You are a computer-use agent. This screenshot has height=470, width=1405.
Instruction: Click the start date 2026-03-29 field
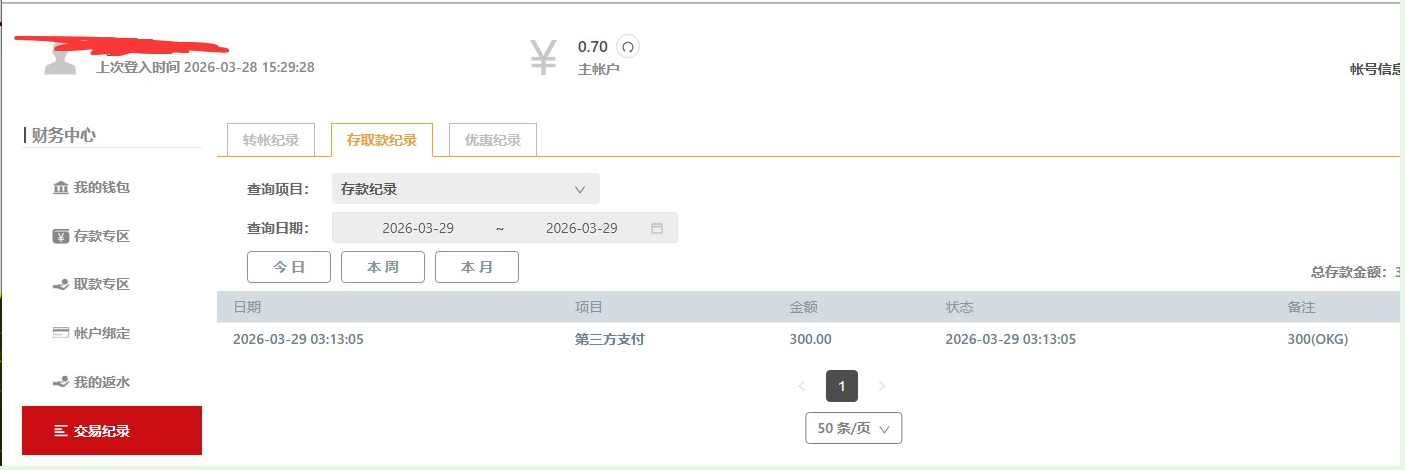418,228
